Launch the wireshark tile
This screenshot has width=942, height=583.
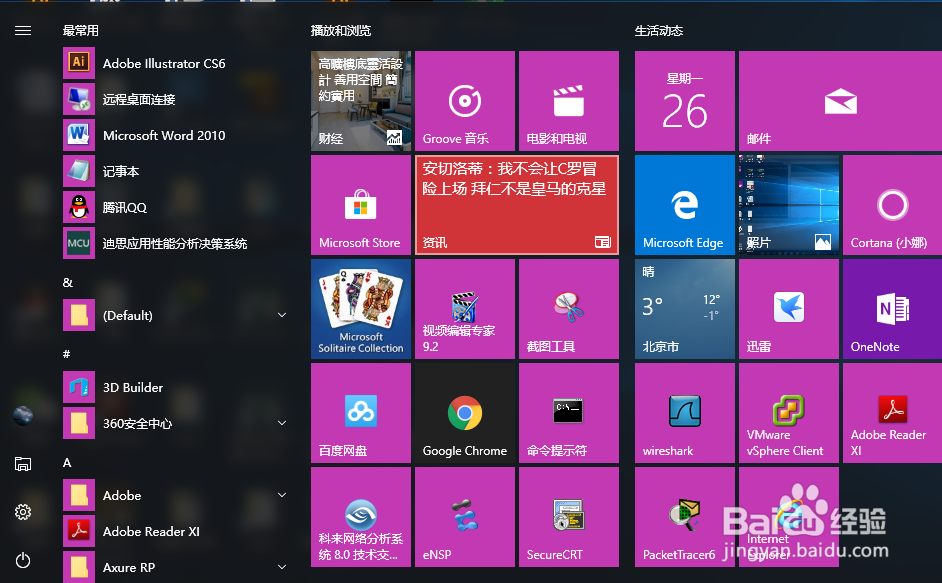click(685, 413)
